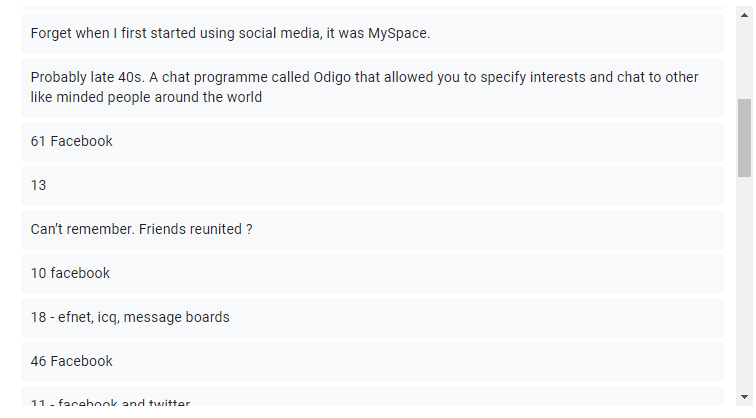This screenshot has height=418, width=756.
Task: Click the word 'MySpace' in the first response
Action: [x=397, y=33]
